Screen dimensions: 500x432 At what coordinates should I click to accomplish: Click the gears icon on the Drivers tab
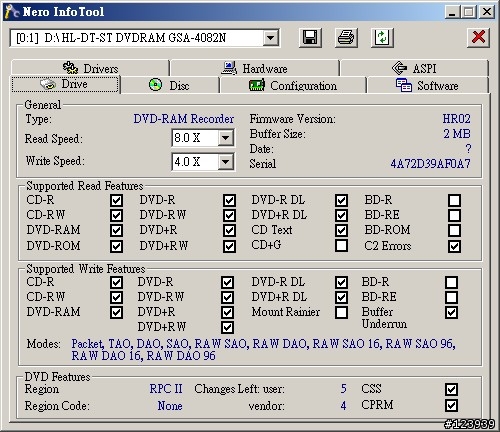point(70,68)
